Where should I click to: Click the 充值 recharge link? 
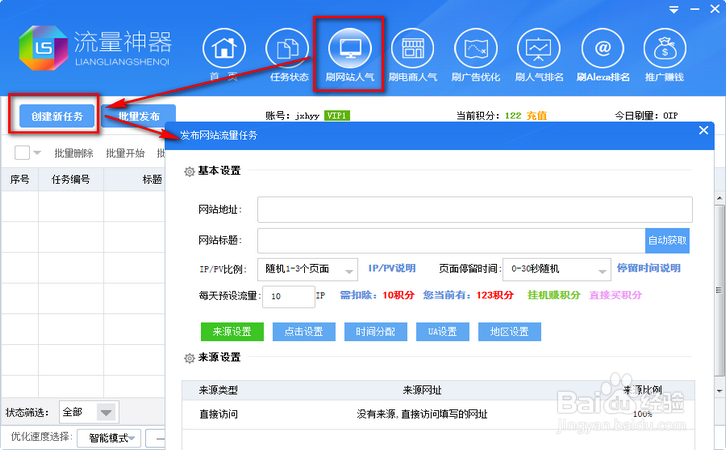(537, 116)
